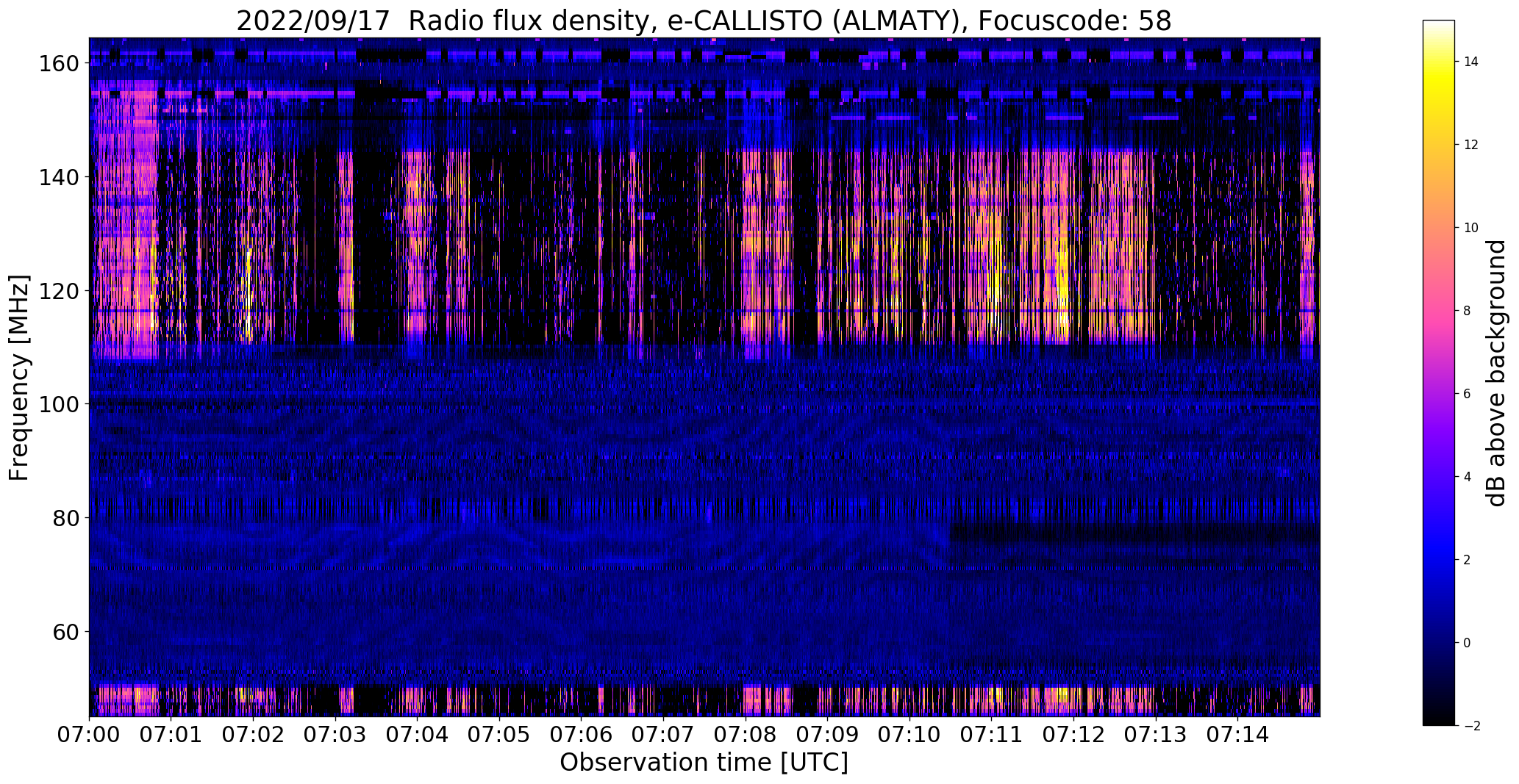Click the 07:03 time tick label
Viewport: 1519px width, 784px height.
tap(335, 734)
